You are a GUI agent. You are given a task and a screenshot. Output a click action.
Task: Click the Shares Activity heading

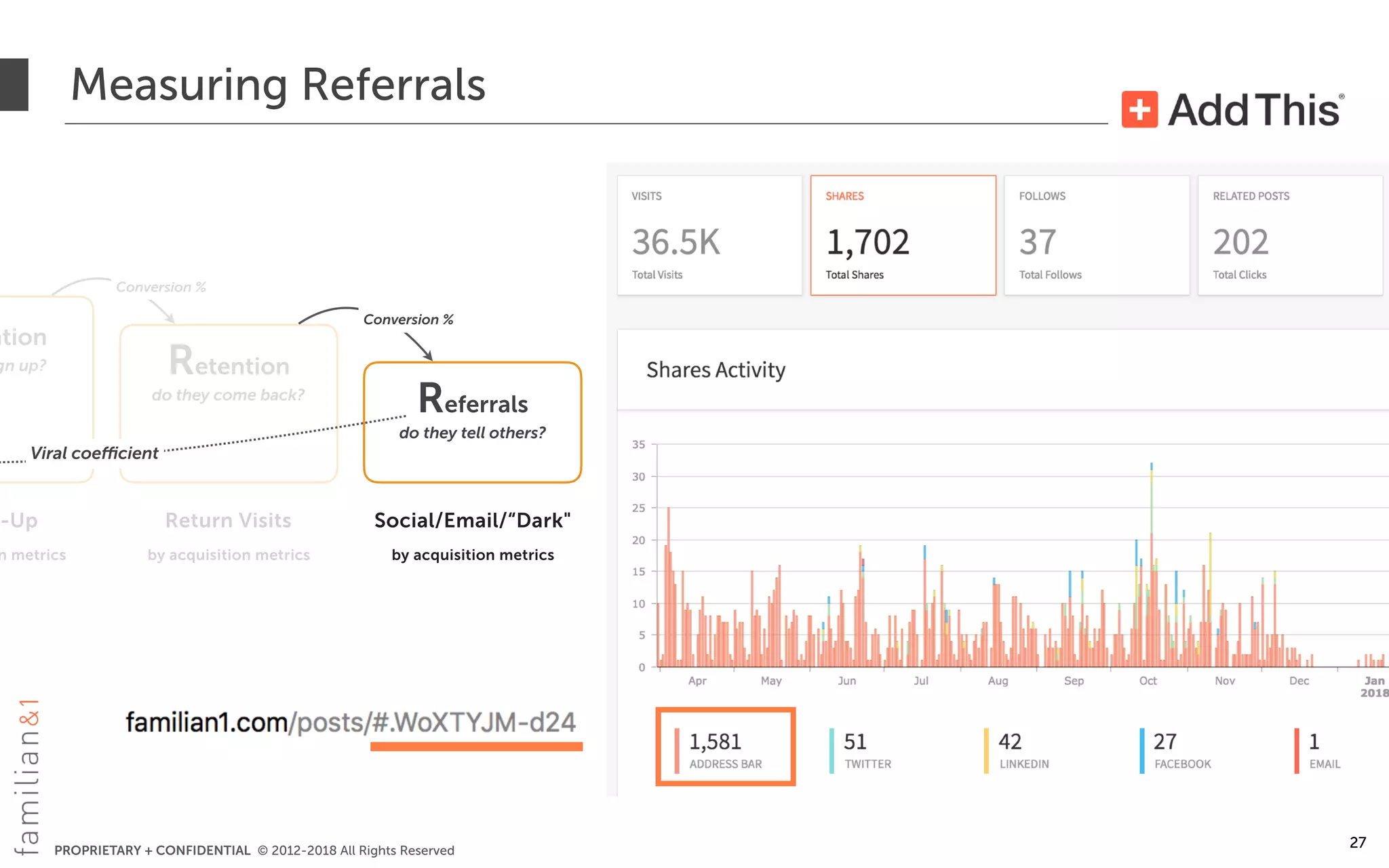coord(716,370)
